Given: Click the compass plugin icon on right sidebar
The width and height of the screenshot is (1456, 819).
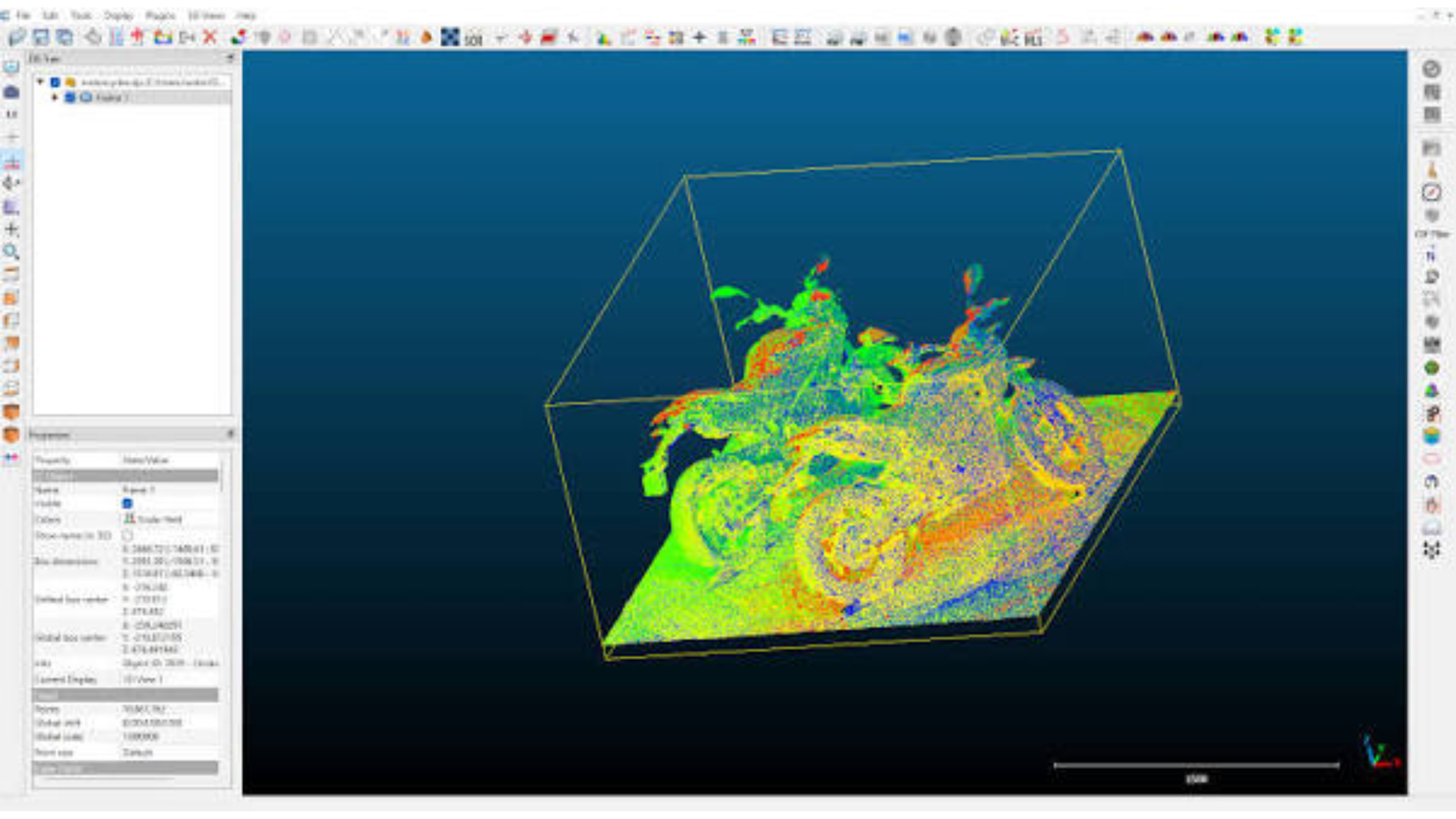Looking at the screenshot, I should (1431, 192).
